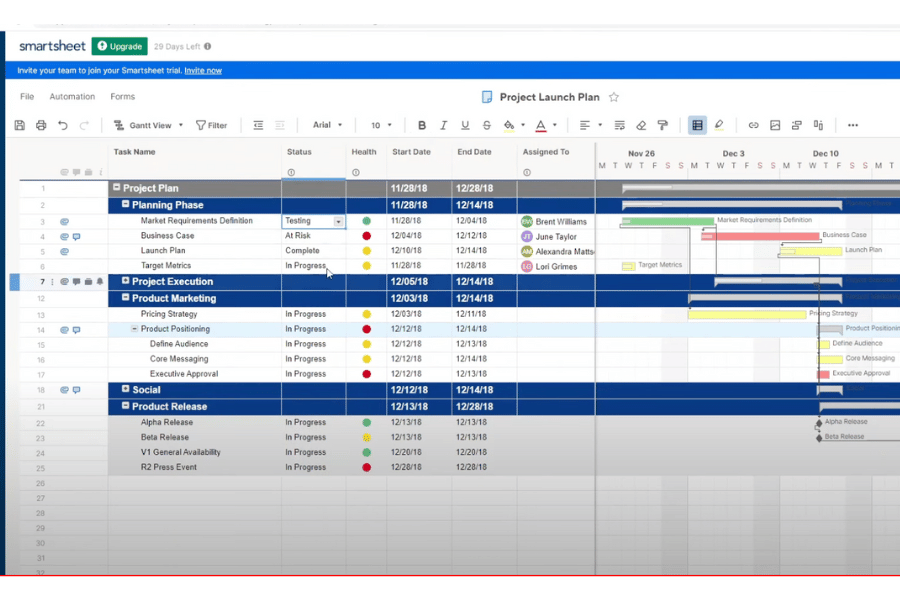Insert a hyperlink with link icon
The image size is (900, 600).
tap(753, 125)
